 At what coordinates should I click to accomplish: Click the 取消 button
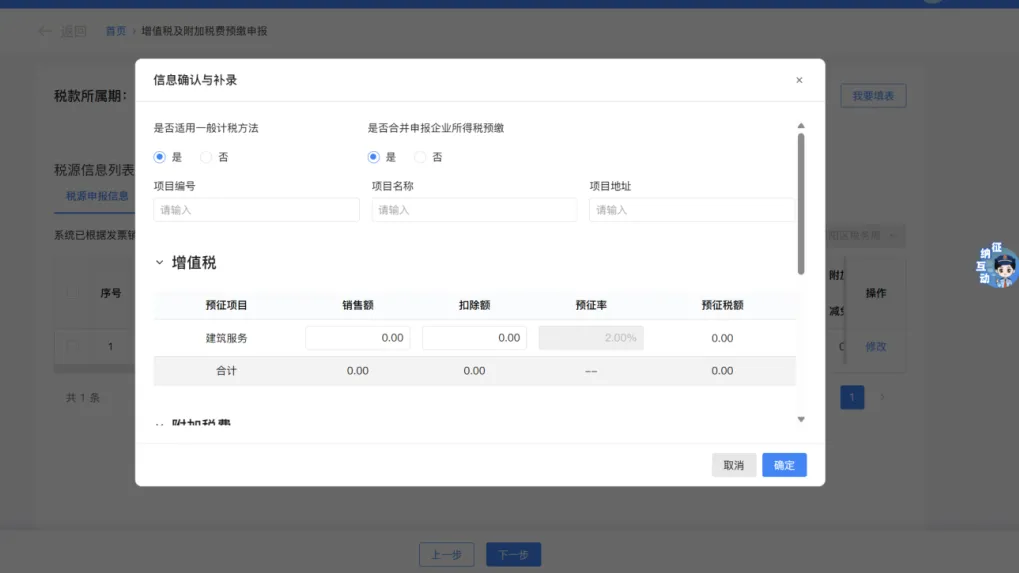click(734, 465)
